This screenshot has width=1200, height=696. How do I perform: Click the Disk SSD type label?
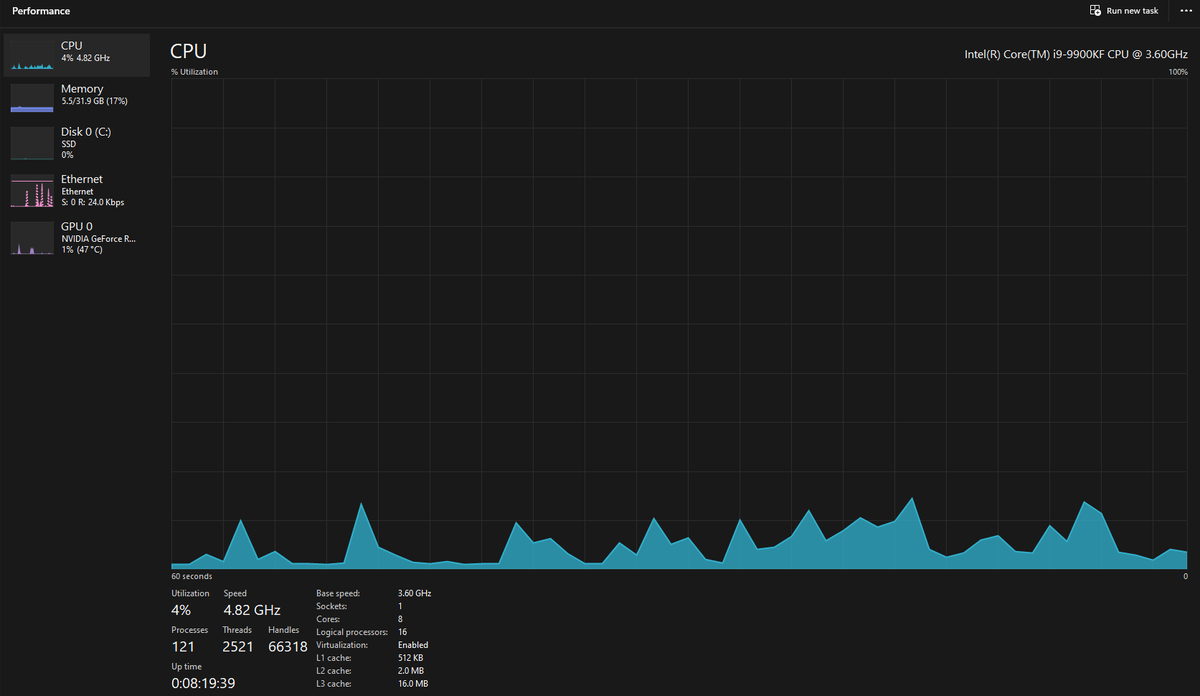click(x=68, y=144)
